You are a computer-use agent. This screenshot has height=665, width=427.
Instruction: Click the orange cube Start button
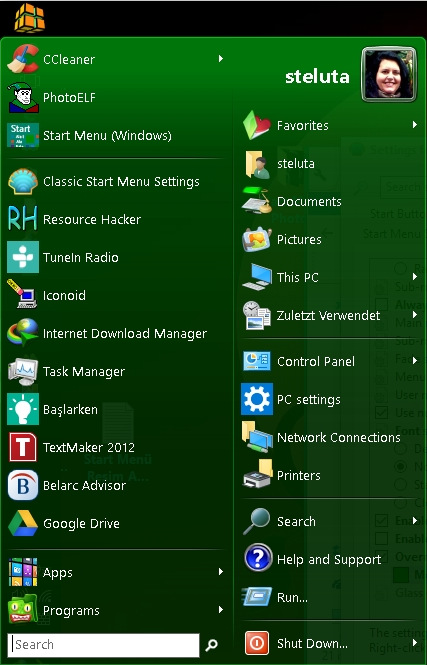(29, 18)
